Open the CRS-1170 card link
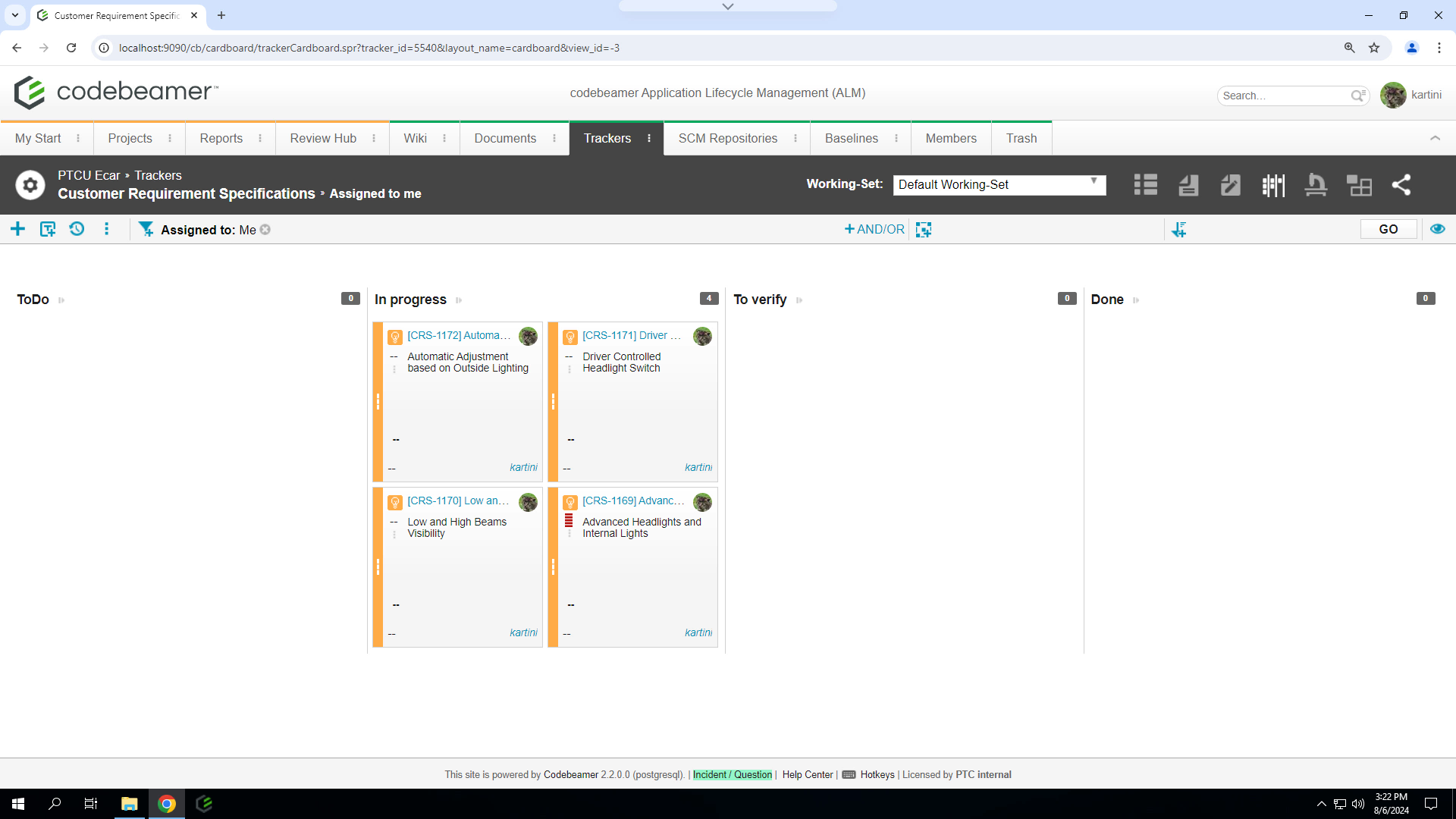Image resolution: width=1456 pixels, height=819 pixels. [x=458, y=500]
